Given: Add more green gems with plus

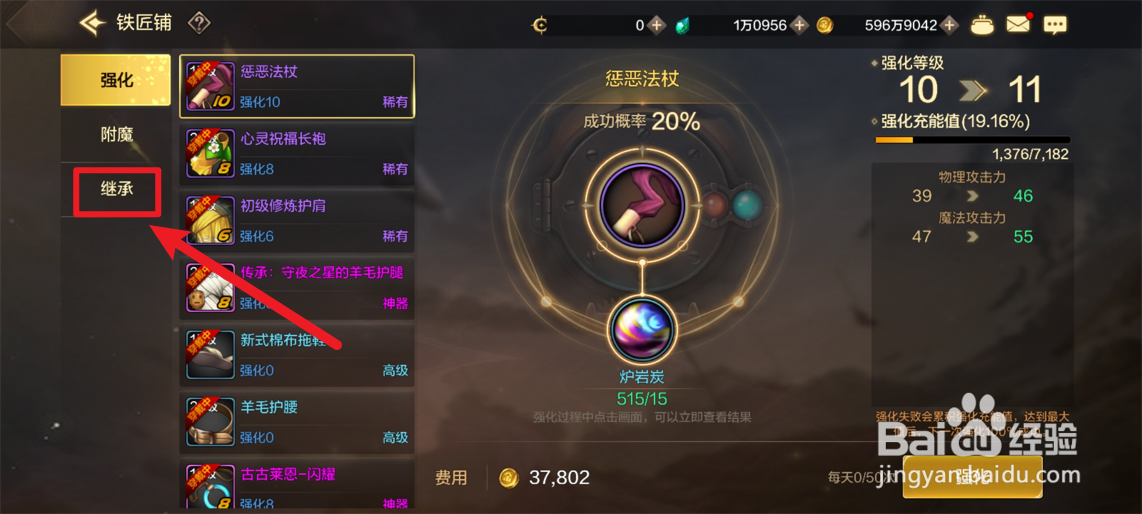Looking at the screenshot, I should click(800, 25).
